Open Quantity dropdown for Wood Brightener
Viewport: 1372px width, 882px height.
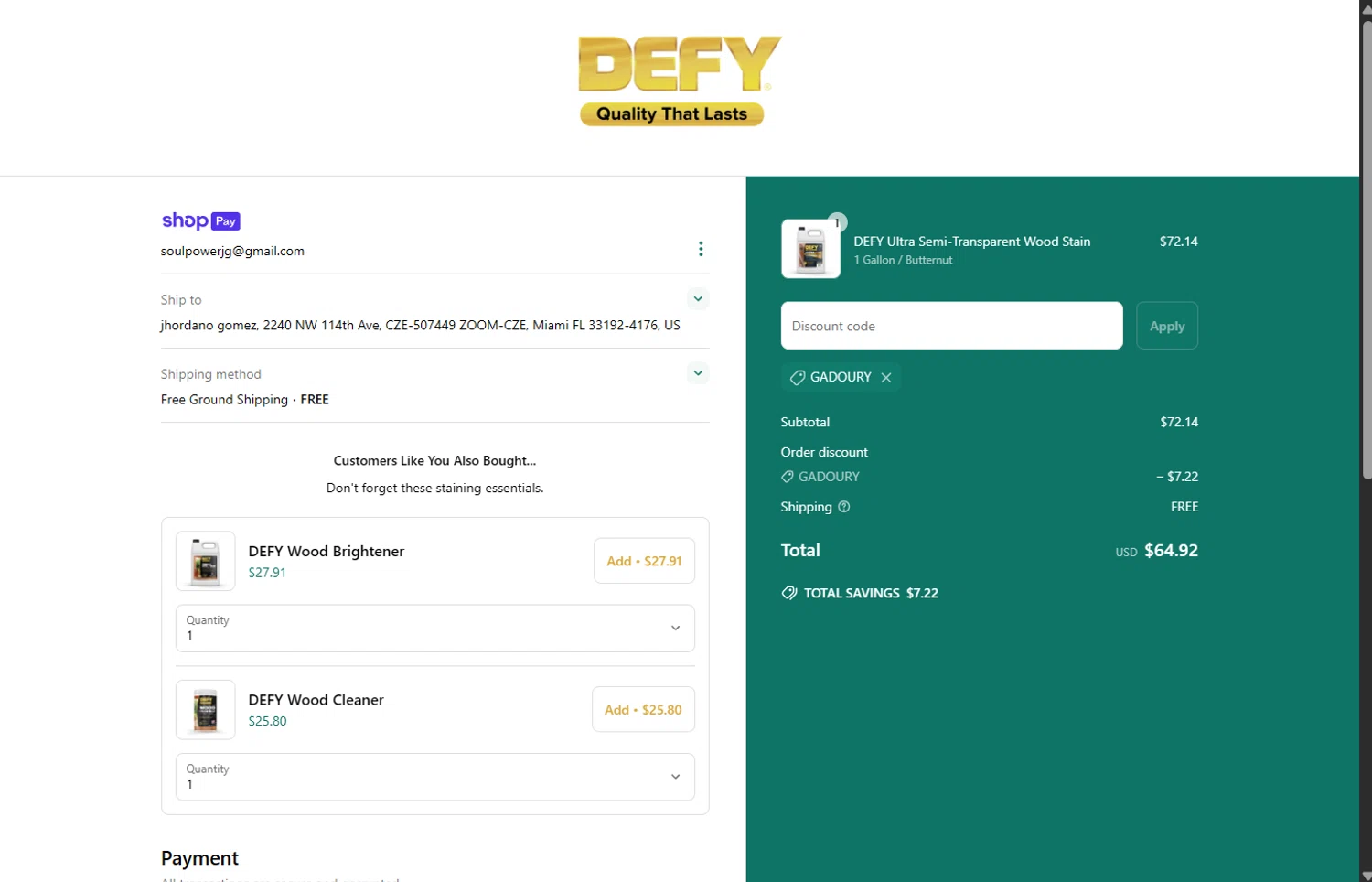[435, 629]
